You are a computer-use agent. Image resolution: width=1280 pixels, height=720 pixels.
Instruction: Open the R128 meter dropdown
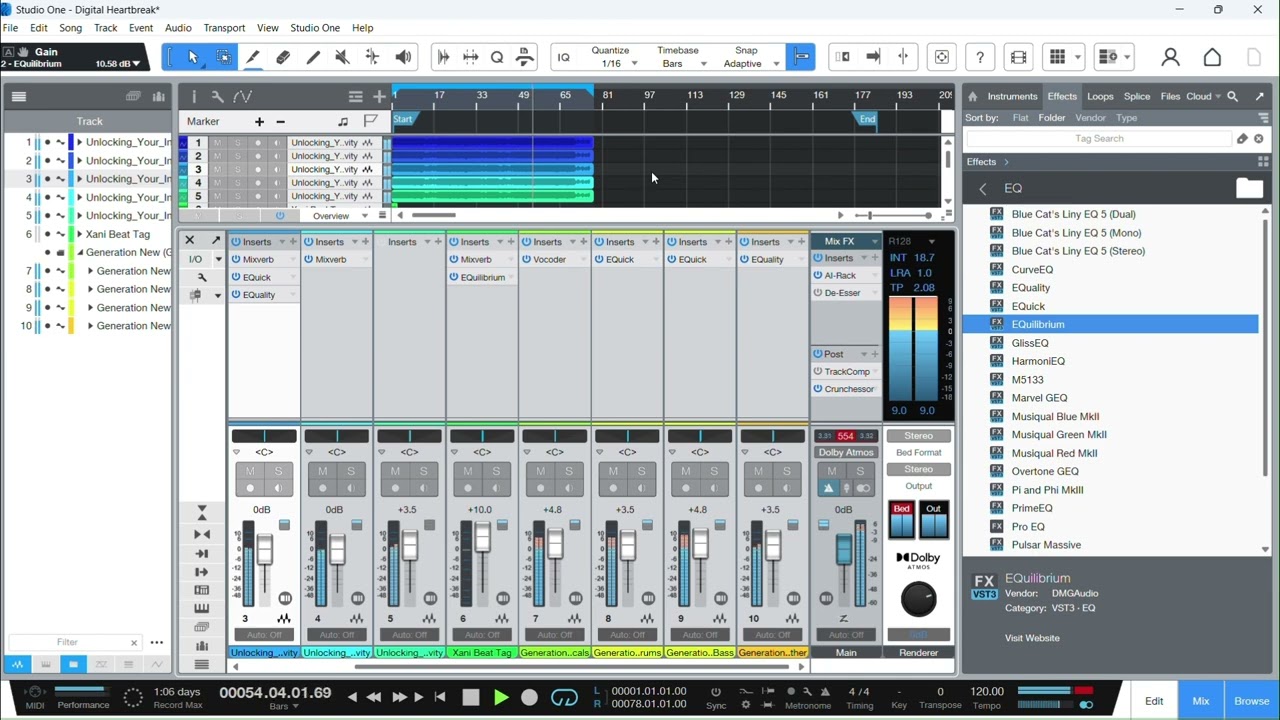coord(931,241)
